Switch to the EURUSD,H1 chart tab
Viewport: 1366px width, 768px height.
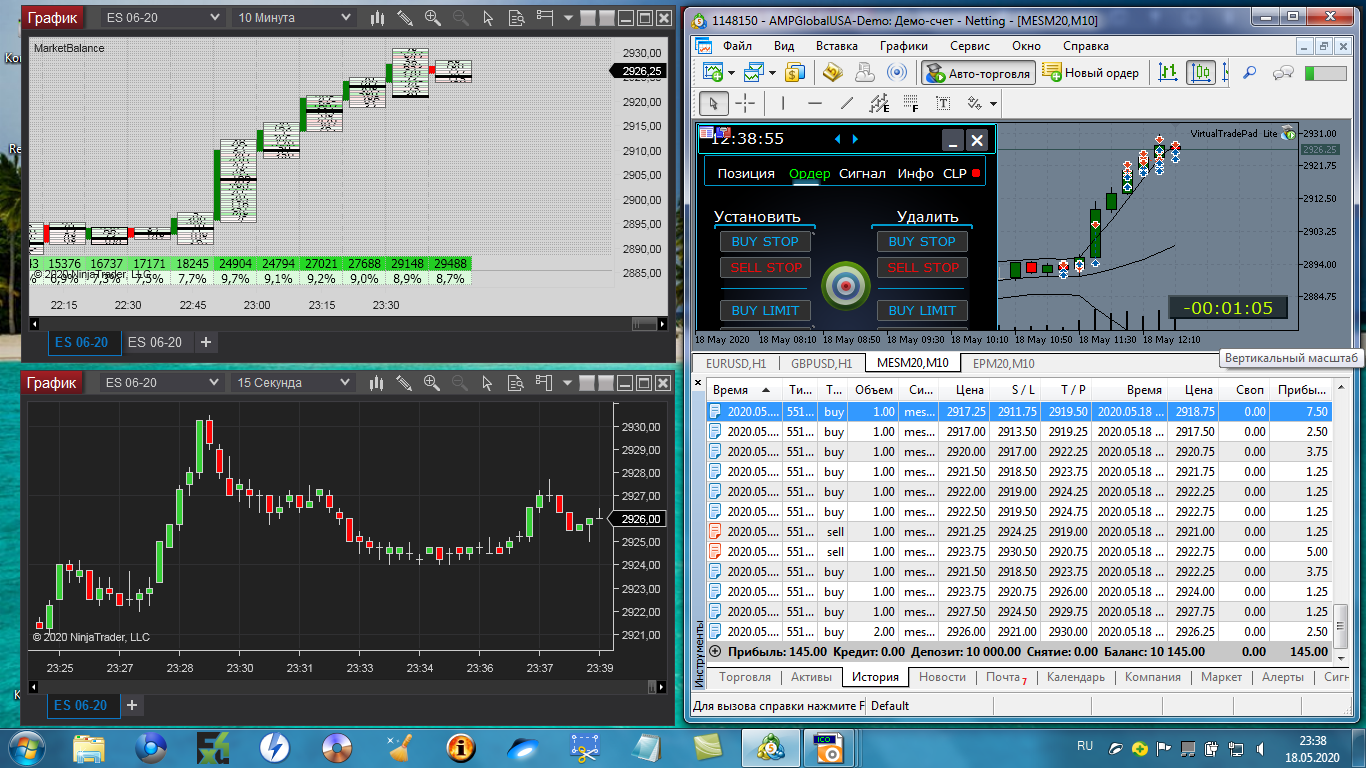pyautogui.click(x=735, y=363)
